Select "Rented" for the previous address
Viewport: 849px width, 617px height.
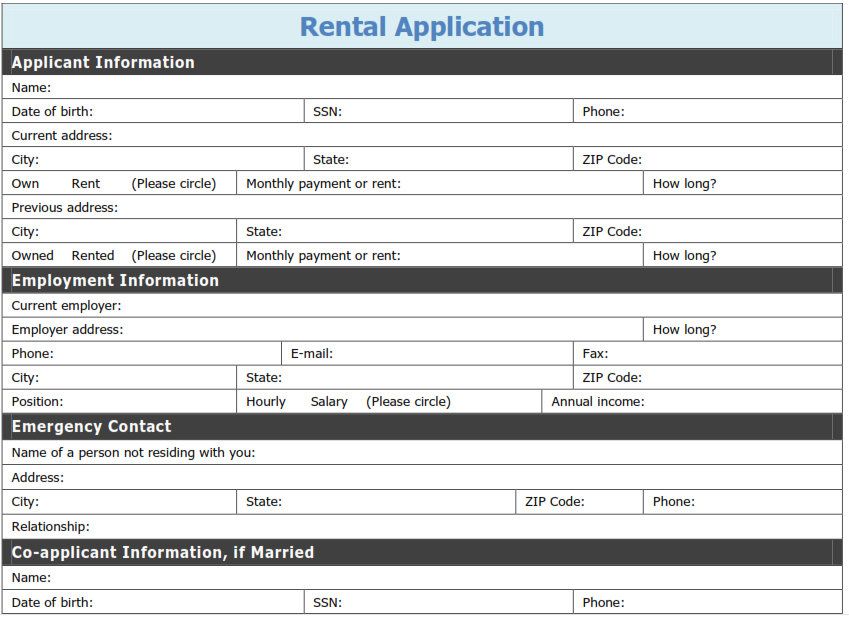93,256
